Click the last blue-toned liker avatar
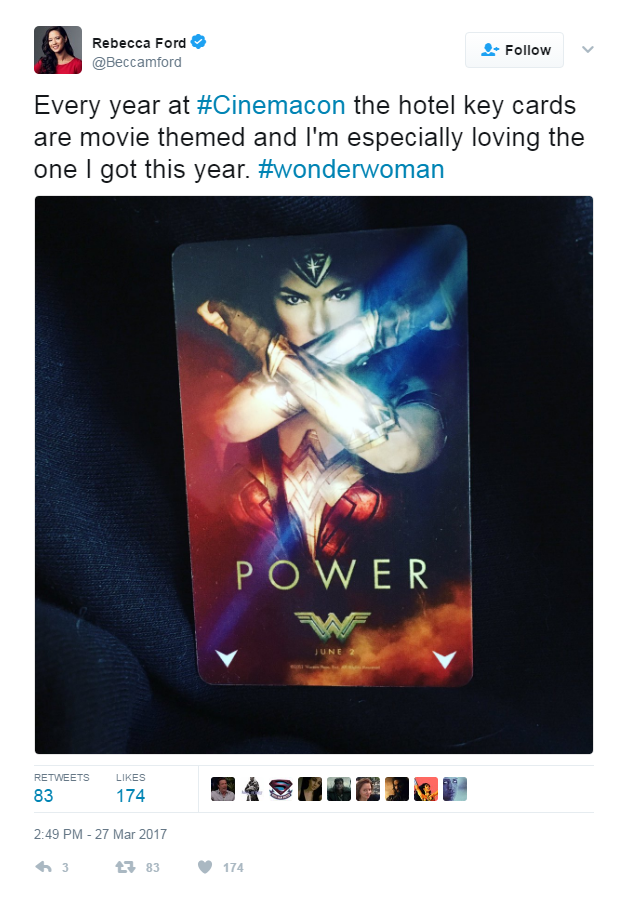This screenshot has width=629, height=897. 455,789
